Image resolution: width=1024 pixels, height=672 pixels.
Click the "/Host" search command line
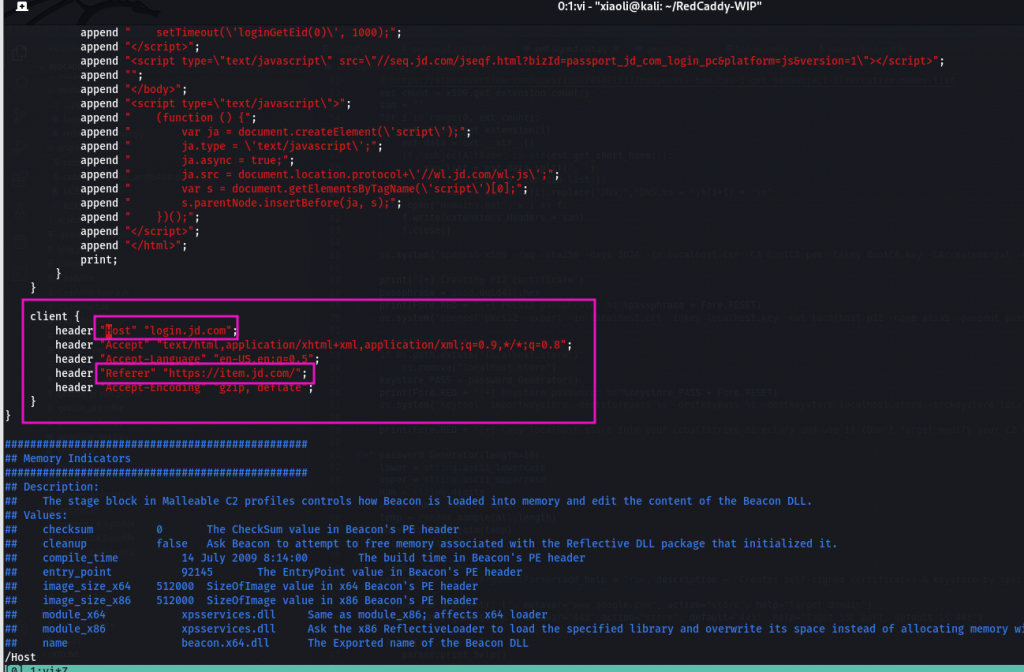point(20,657)
